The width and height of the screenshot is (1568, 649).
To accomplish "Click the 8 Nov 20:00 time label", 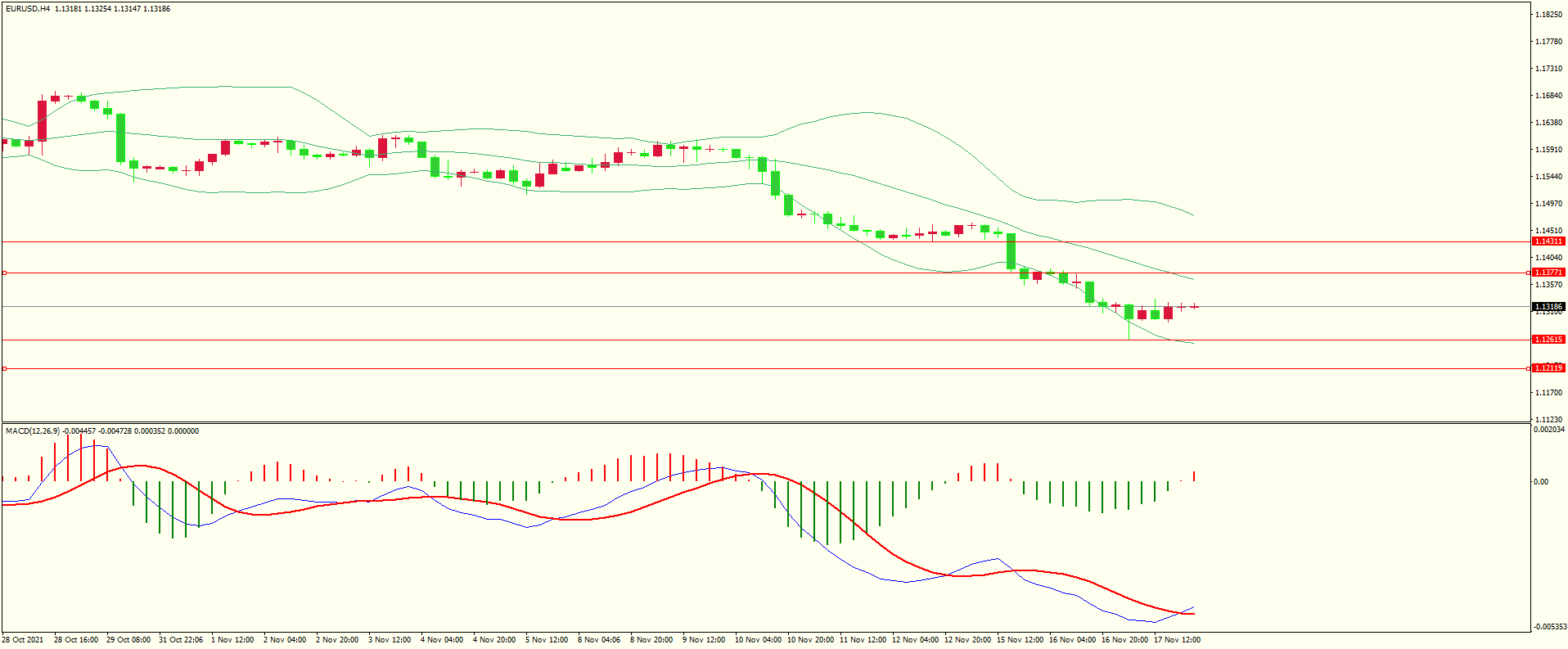I will (x=651, y=640).
